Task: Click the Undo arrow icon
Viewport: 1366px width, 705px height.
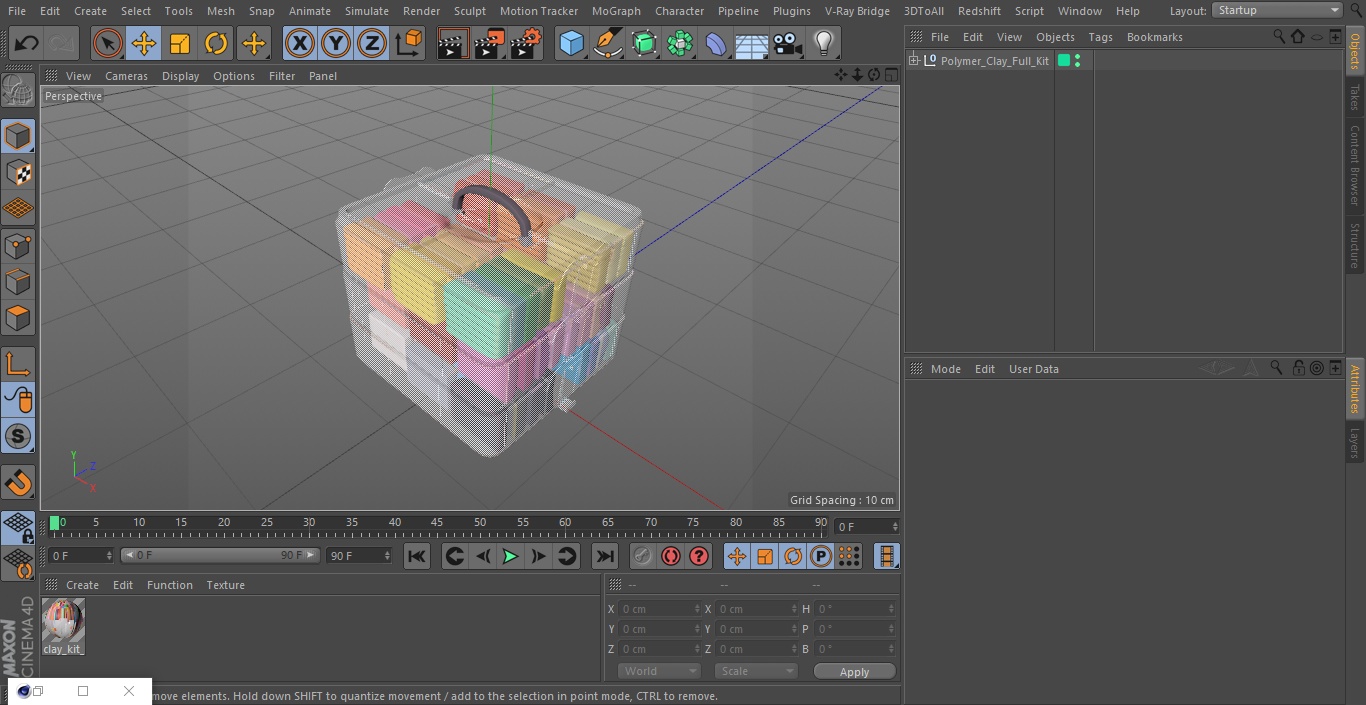Action: click(x=27, y=44)
